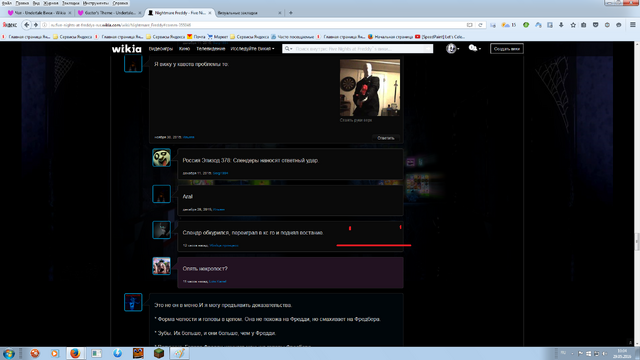The image size is (640, 360).
Task: Open the Minecraft icon in the taskbar
Action: click(159, 353)
